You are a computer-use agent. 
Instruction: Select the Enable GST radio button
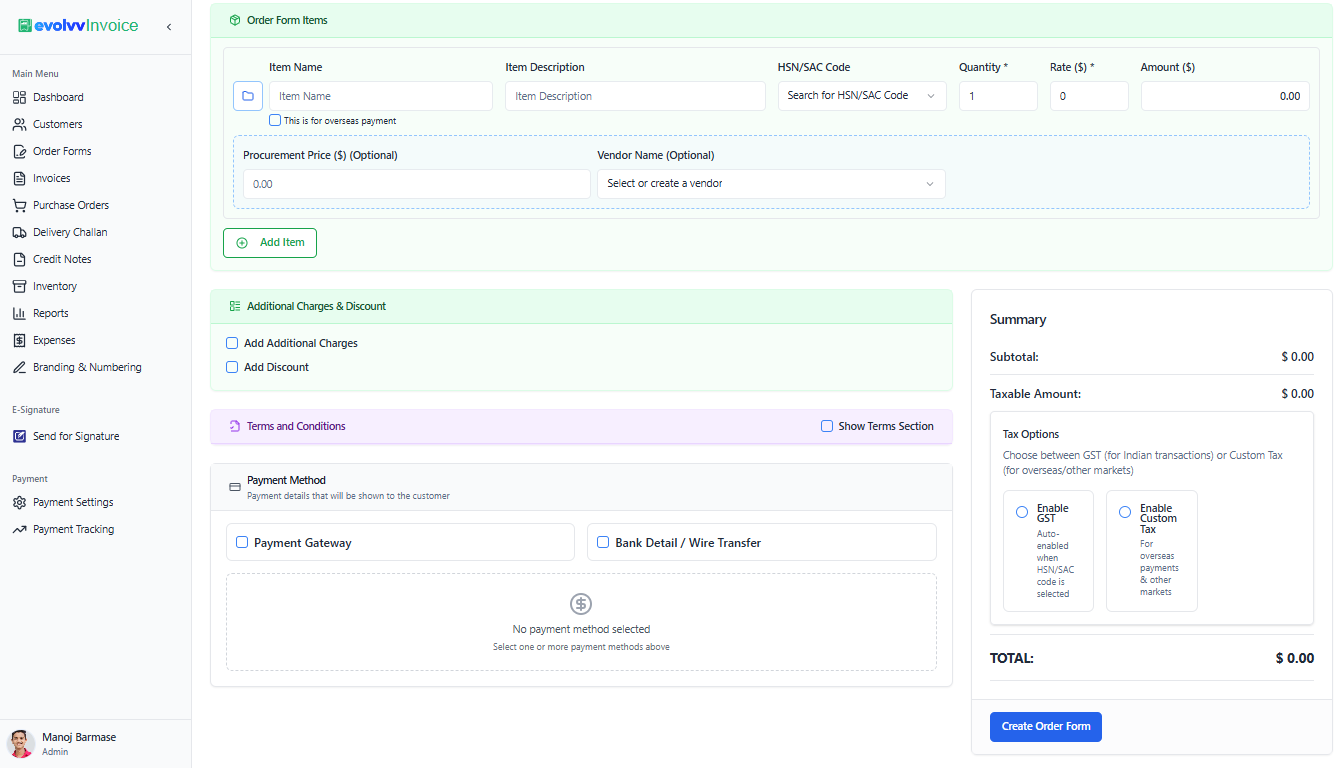coord(1022,512)
